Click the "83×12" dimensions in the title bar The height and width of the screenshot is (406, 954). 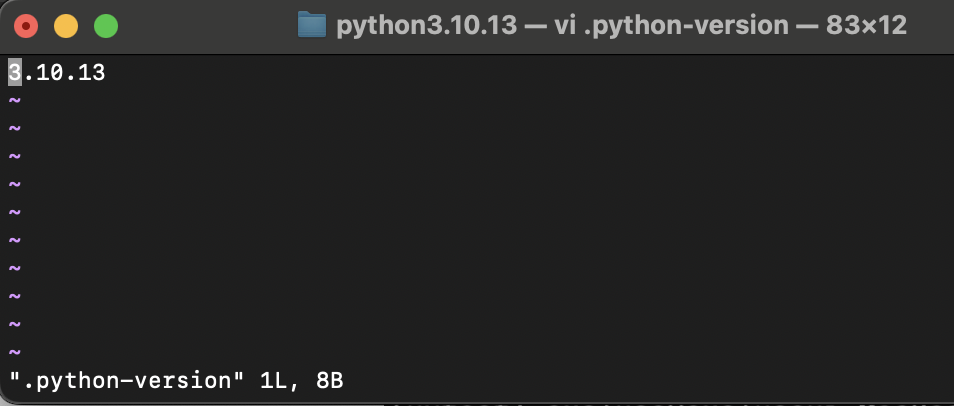pos(867,25)
